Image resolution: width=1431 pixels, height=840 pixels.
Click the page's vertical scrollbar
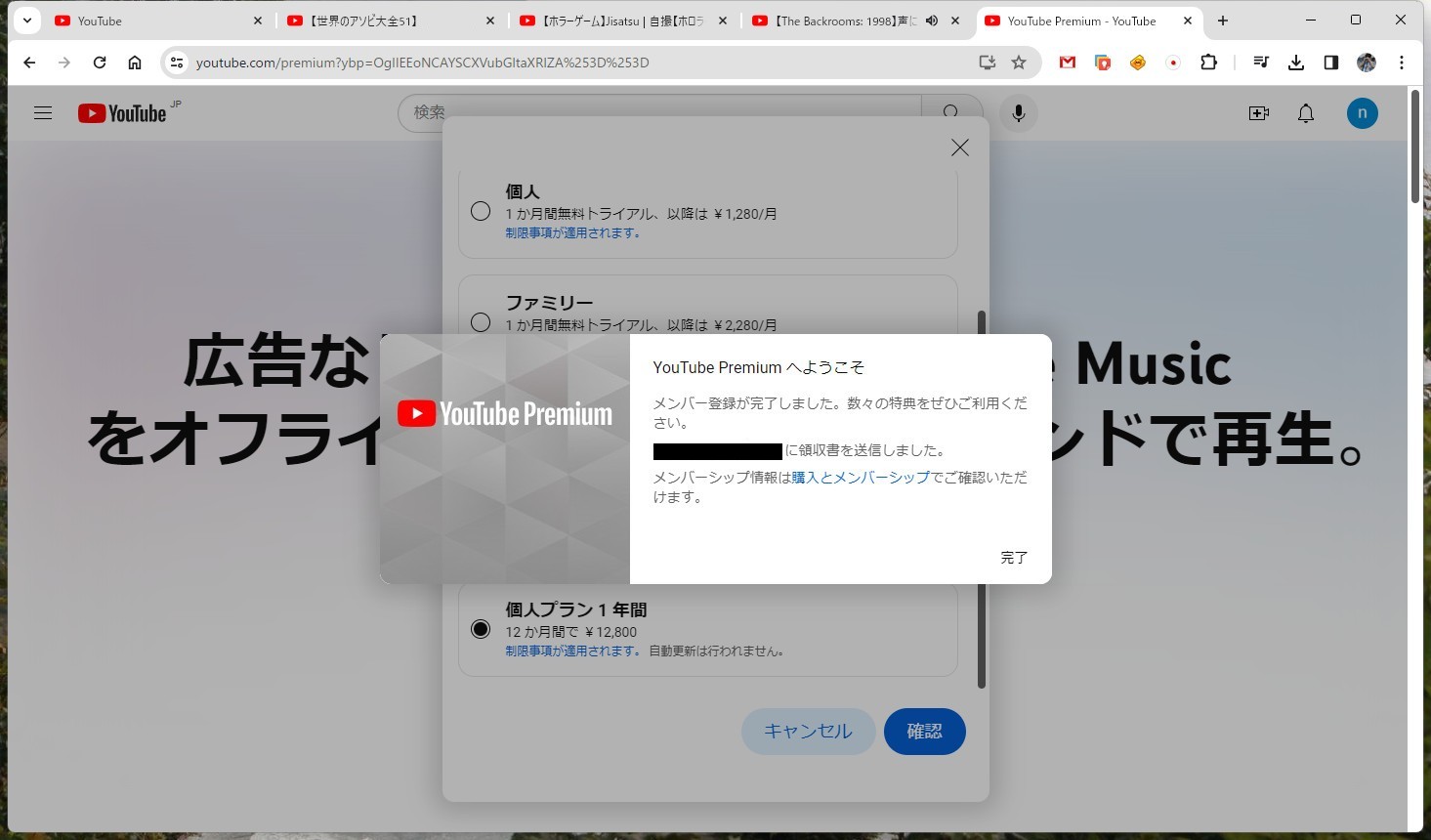1414,147
